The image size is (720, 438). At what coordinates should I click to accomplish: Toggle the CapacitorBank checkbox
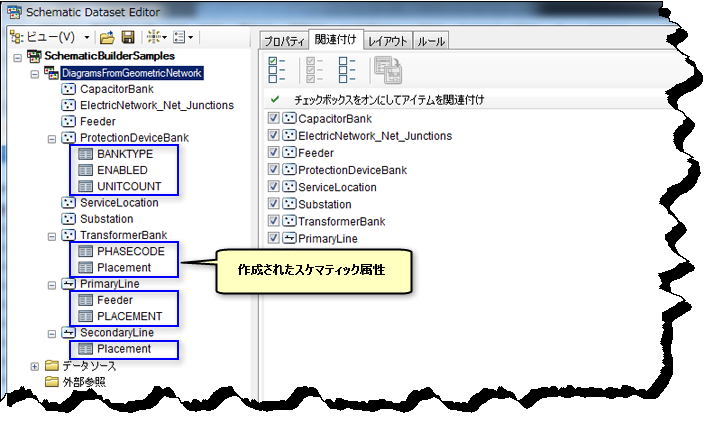(273, 118)
